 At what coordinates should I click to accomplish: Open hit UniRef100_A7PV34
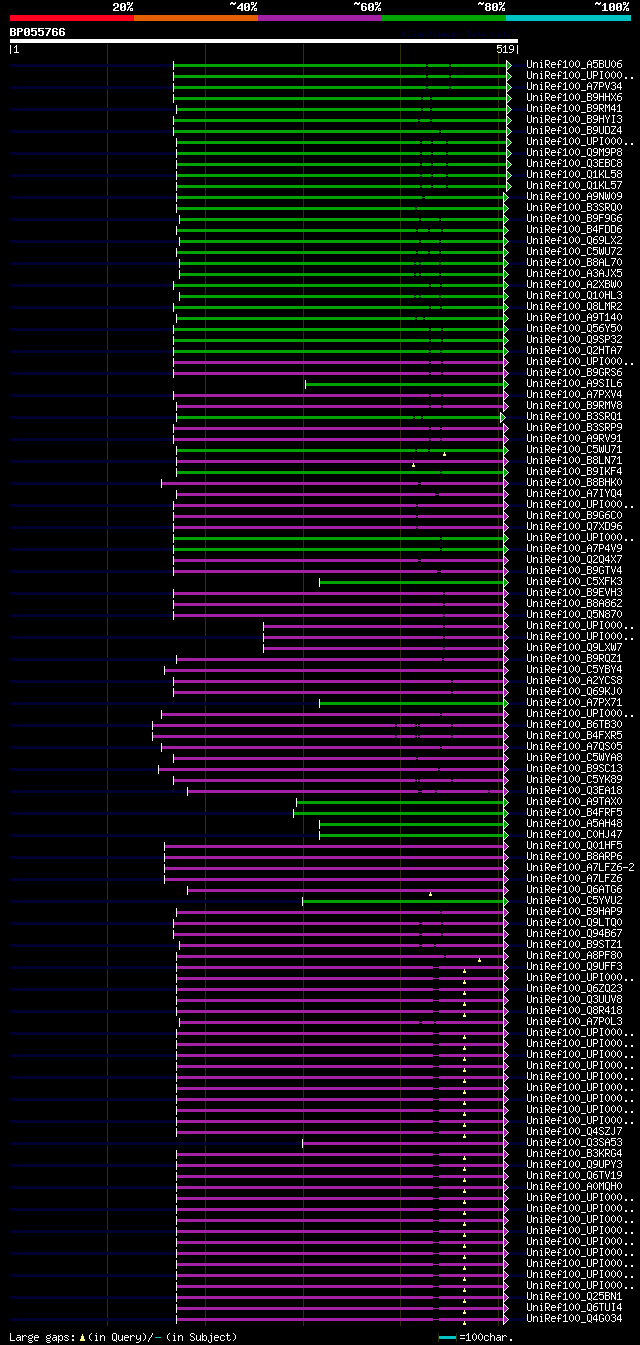pos(574,86)
